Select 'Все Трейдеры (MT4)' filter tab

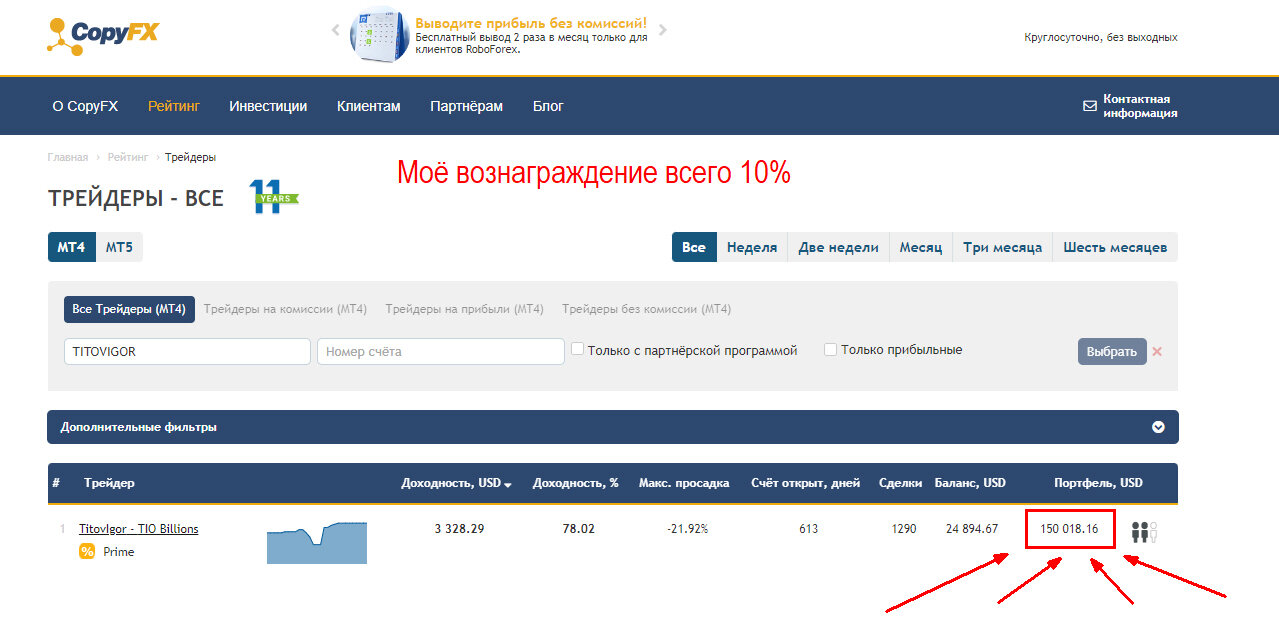click(x=129, y=310)
